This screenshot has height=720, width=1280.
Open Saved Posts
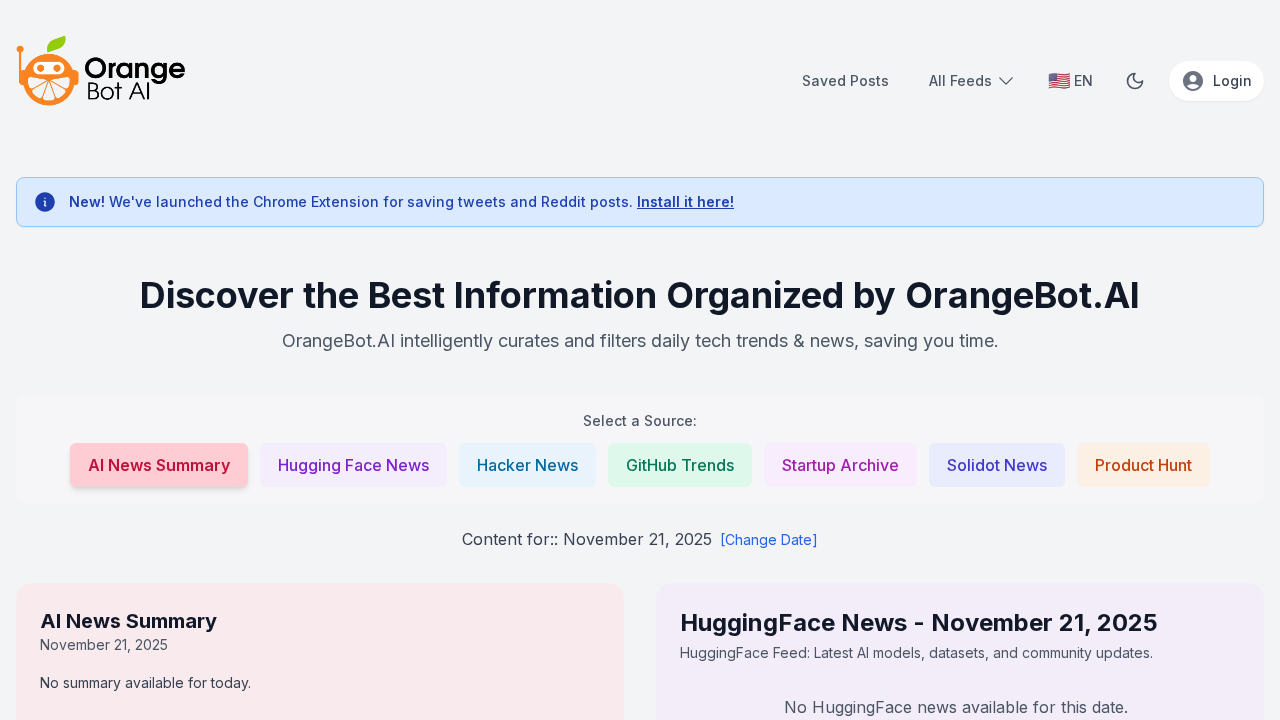click(x=845, y=80)
